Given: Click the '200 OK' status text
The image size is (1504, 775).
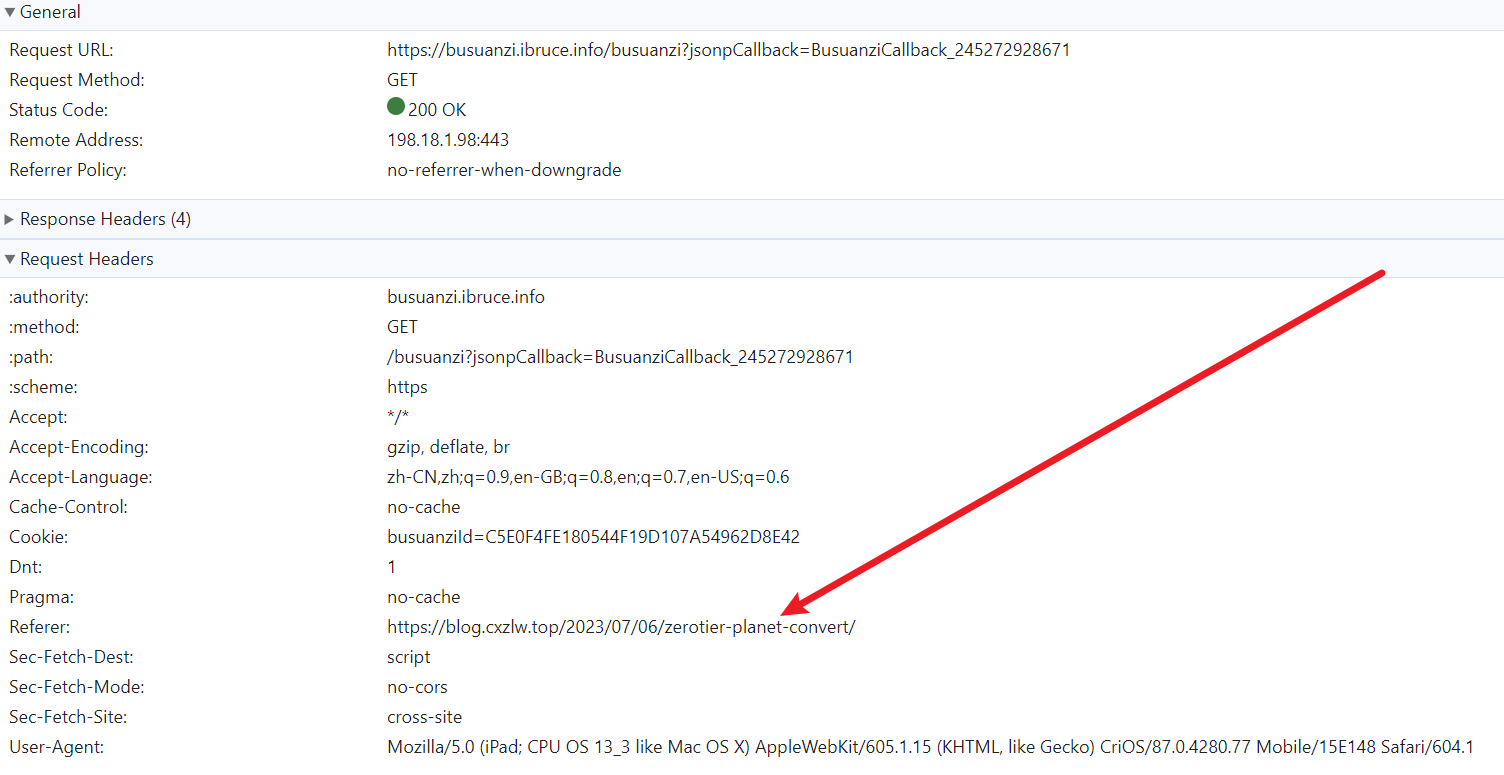Looking at the screenshot, I should point(437,110).
